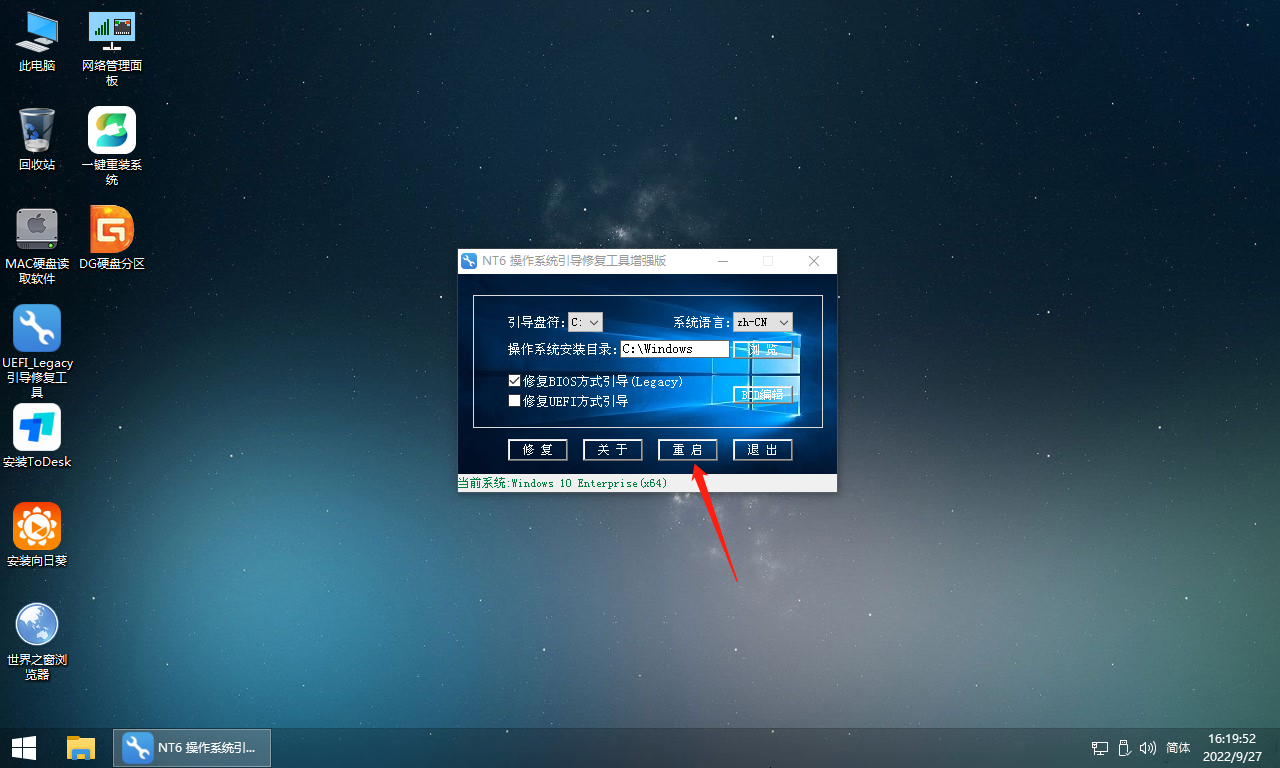Click the 安装ToDesk desktop icon
Viewport: 1280px width, 768px height.
point(37,428)
